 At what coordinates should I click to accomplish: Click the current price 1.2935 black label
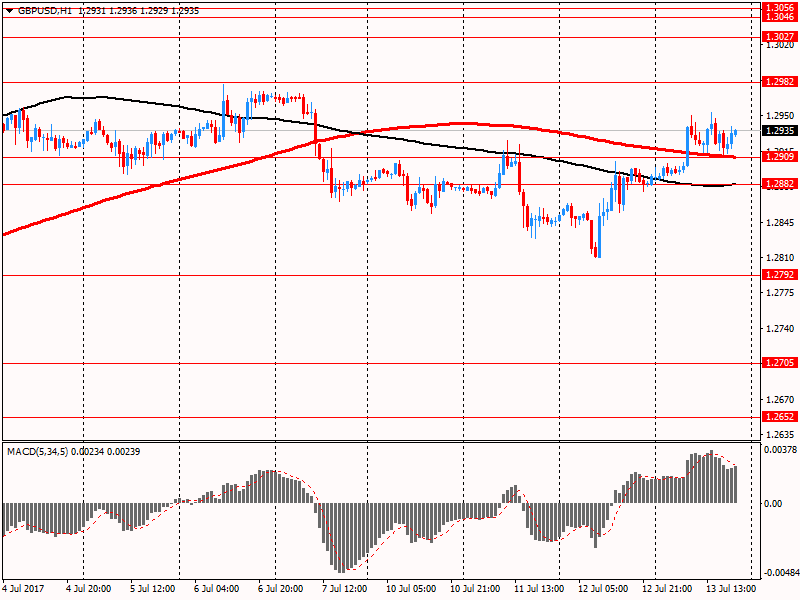pyautogui.click(x=780, y=131)
